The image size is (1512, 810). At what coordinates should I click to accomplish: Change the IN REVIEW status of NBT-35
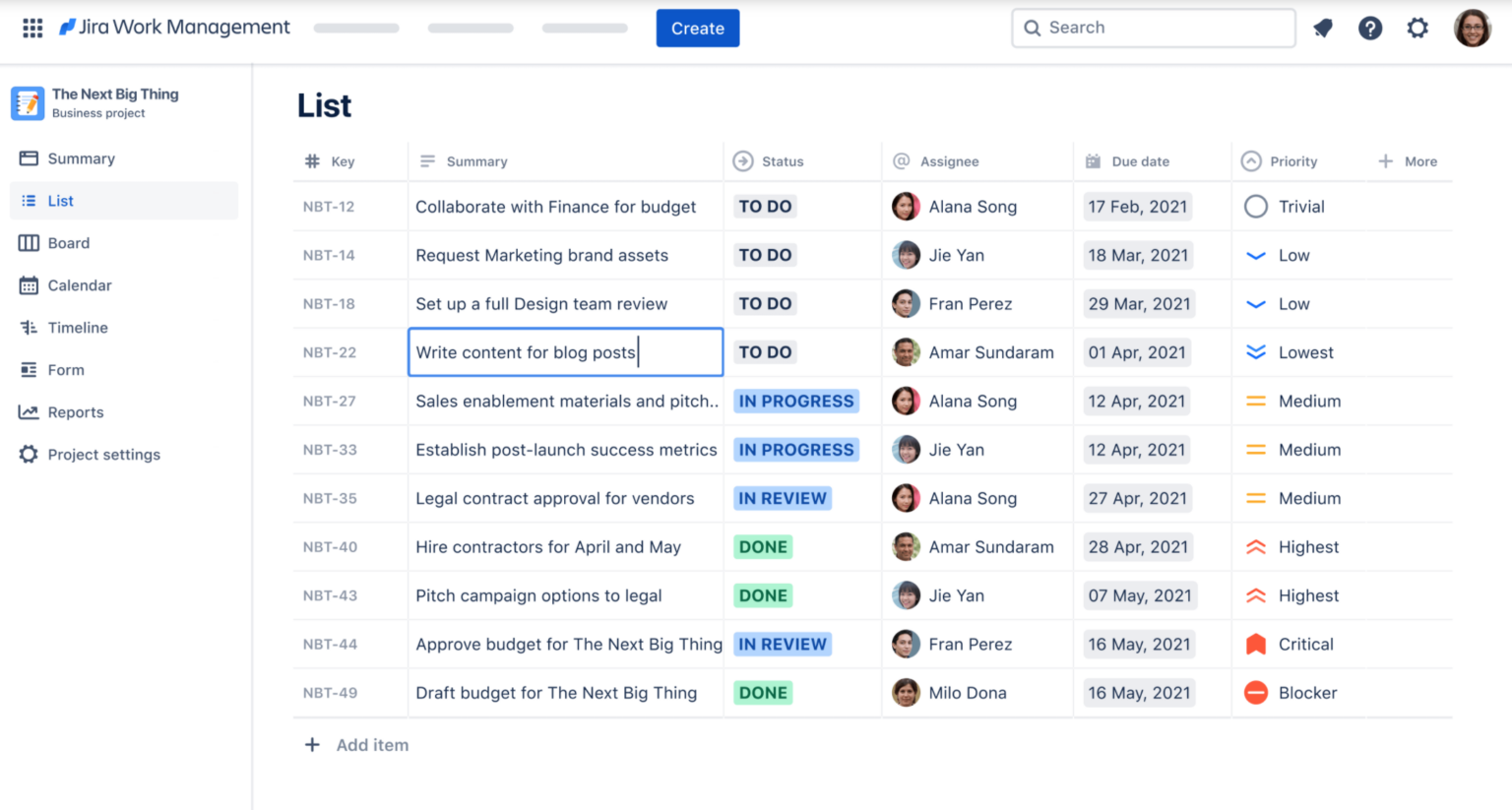782,498
